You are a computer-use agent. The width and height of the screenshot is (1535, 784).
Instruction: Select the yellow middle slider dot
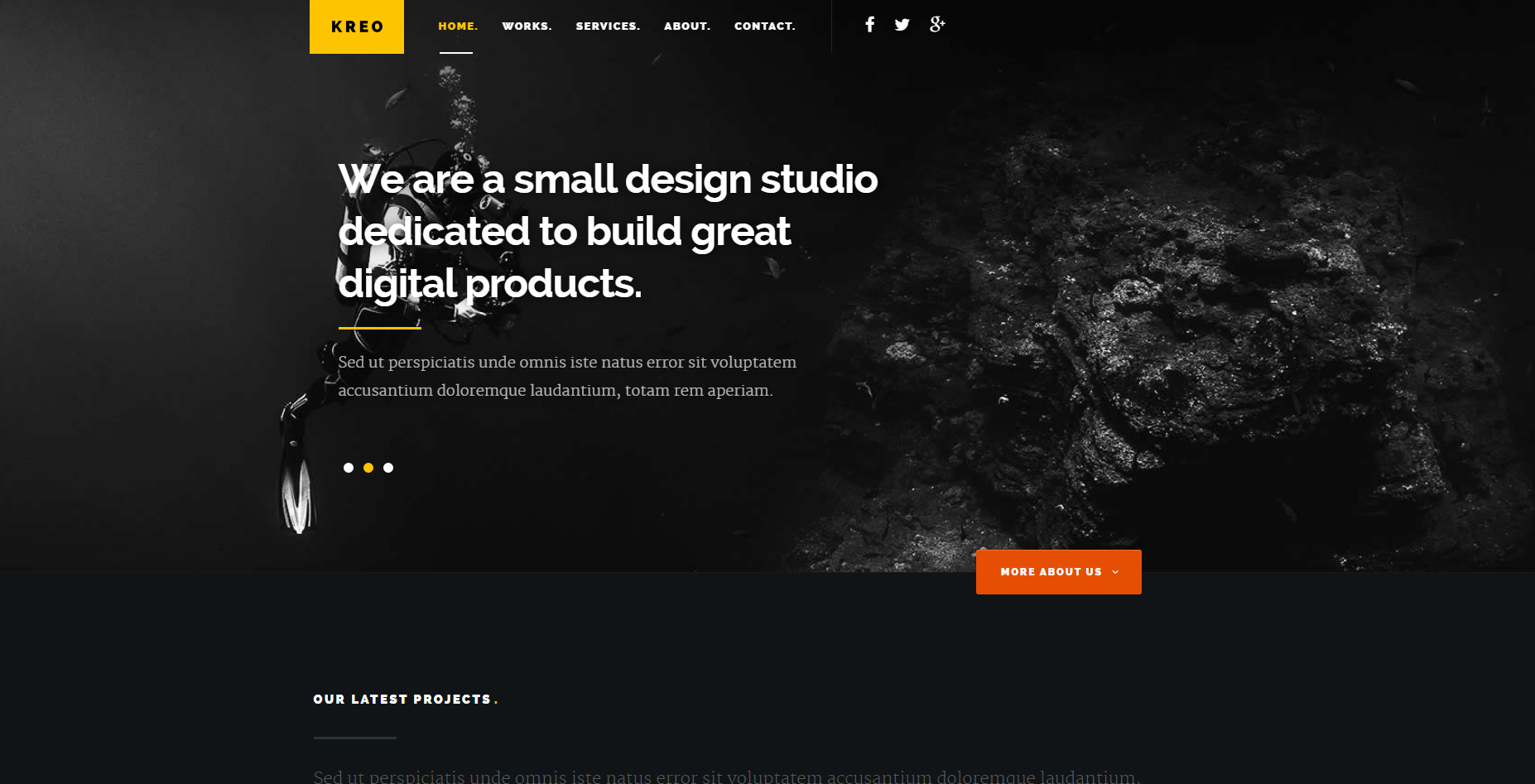(x=368, y=468)
